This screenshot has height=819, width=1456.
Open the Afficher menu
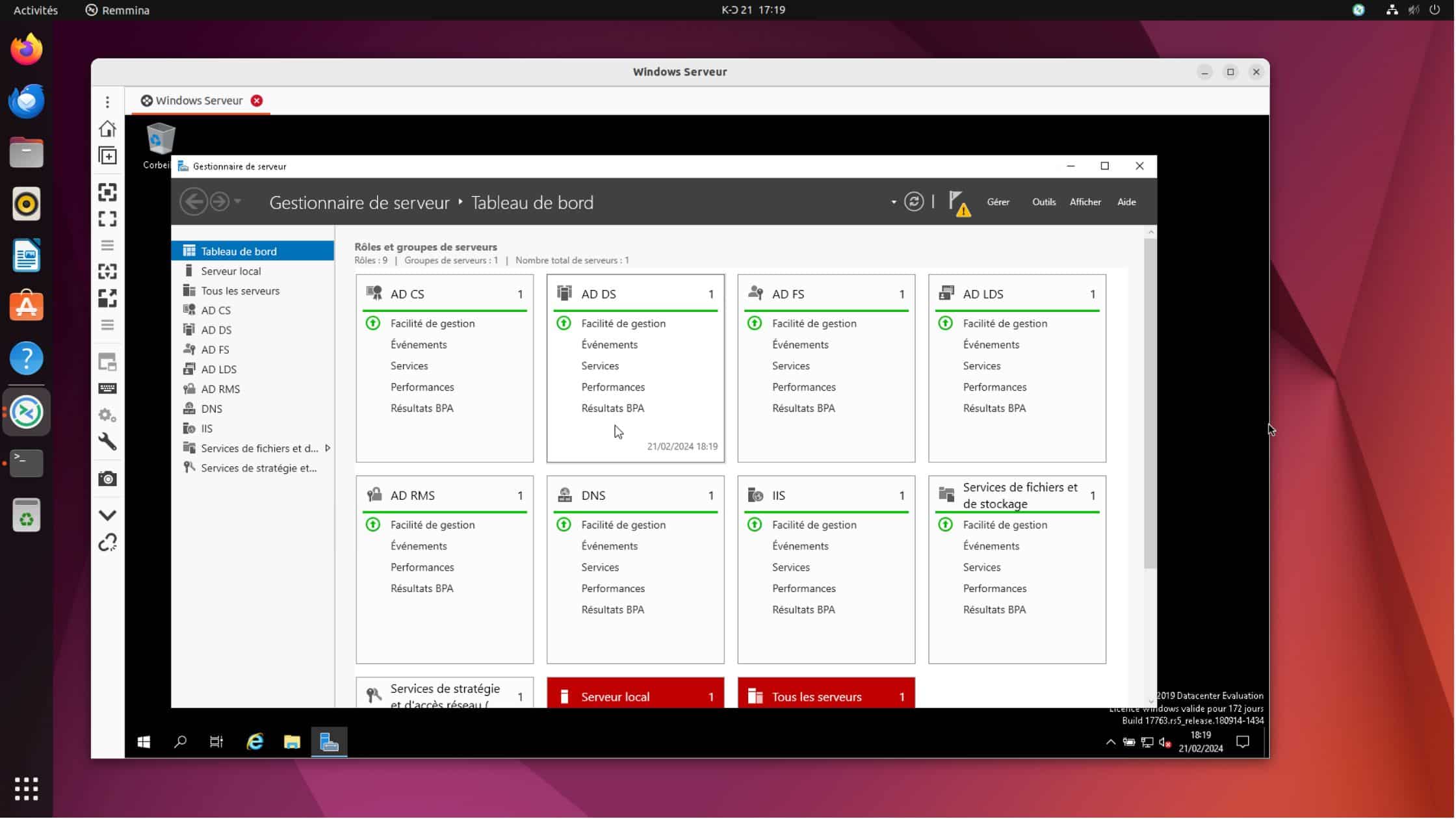(x=1085, y=202)
